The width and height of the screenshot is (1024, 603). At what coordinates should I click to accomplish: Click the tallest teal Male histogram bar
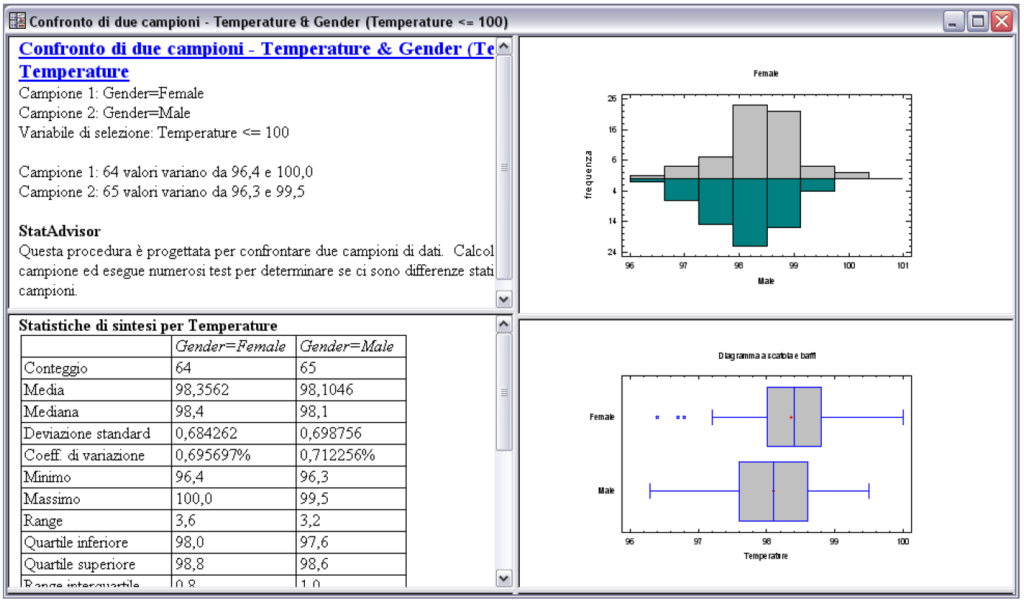tap(750, 212)
